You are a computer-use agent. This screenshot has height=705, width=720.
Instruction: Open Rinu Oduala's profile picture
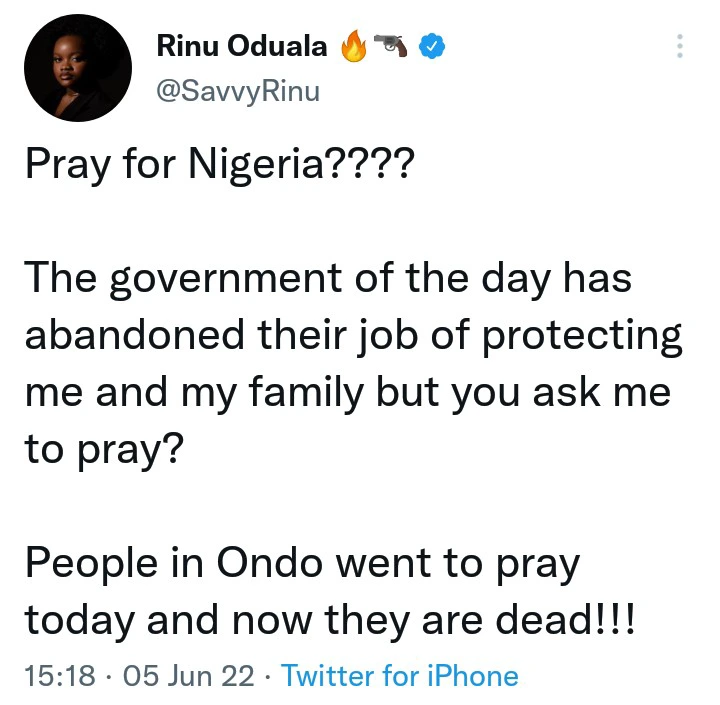tap(78, 68)
